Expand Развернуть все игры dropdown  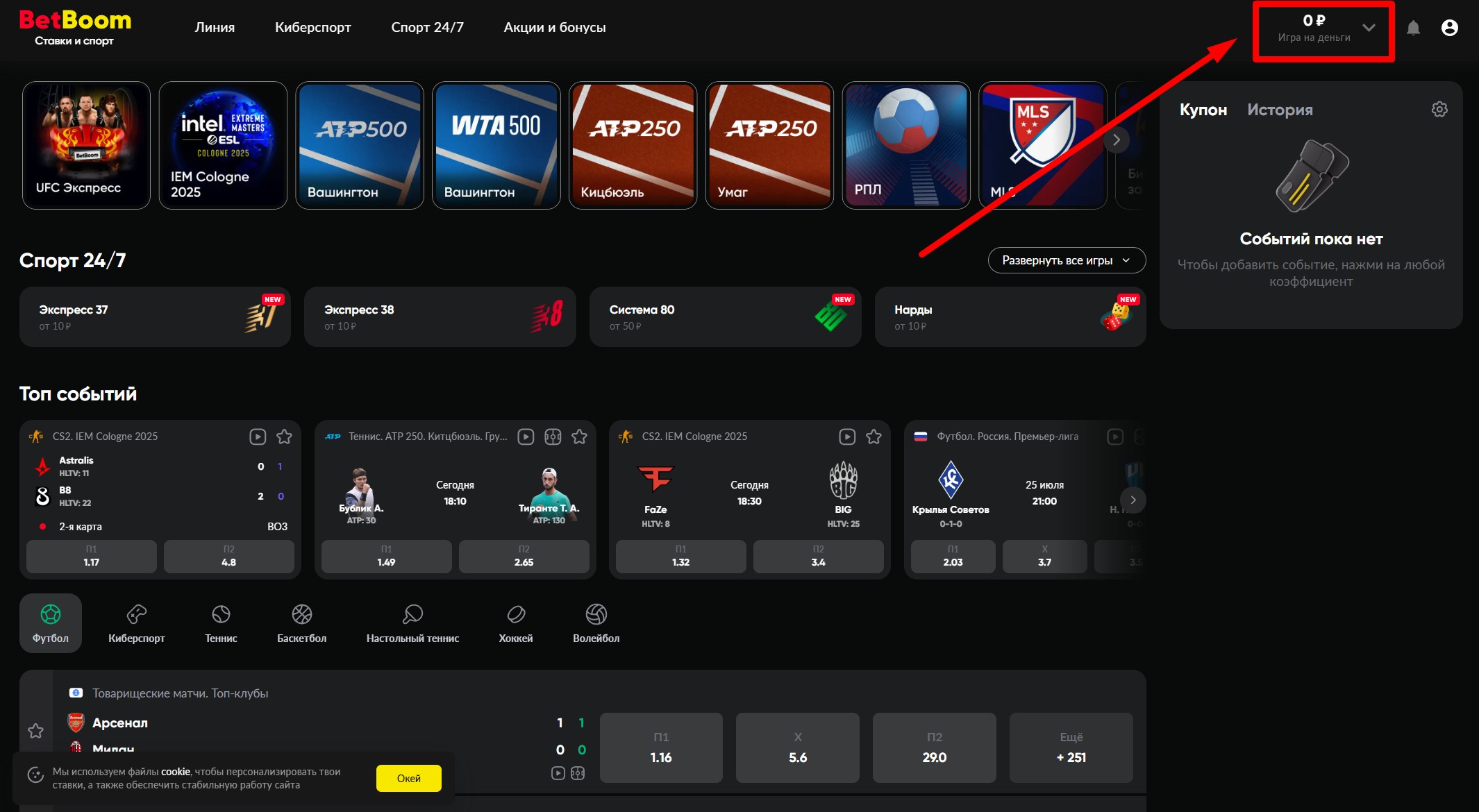[1067, 260]
